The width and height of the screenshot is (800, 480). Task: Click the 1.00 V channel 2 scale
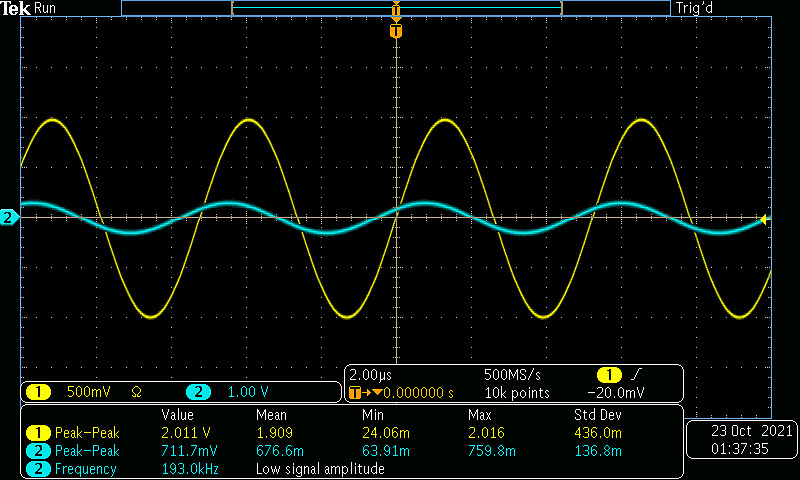pos(248,392)
